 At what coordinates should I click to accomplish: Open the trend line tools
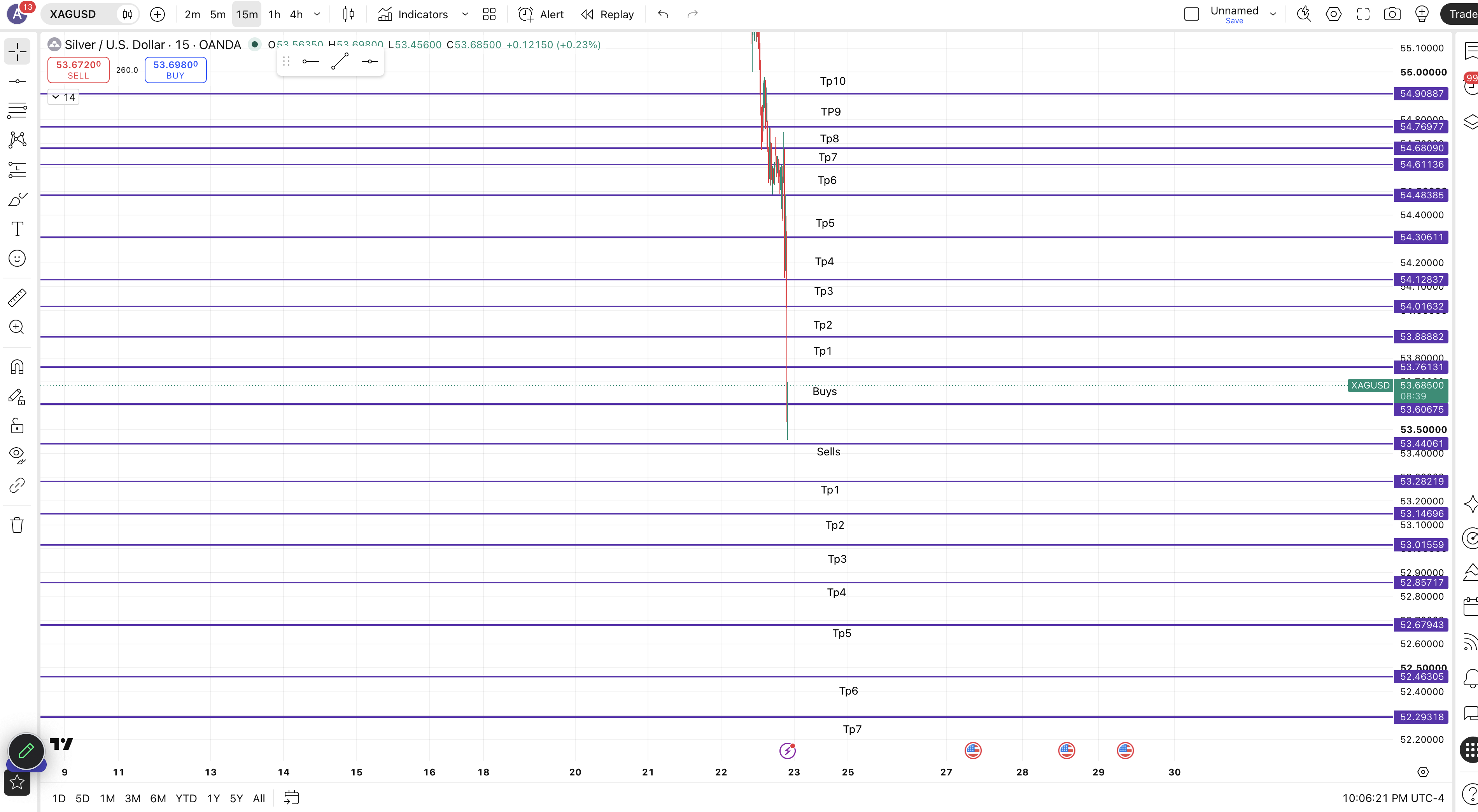[17, 81]
